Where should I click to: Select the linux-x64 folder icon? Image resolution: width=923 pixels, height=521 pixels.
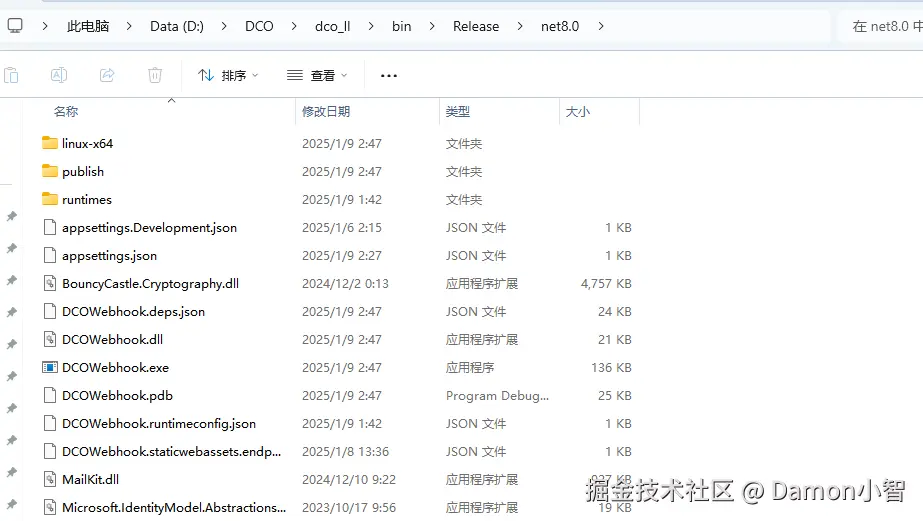tap(50, 143)
